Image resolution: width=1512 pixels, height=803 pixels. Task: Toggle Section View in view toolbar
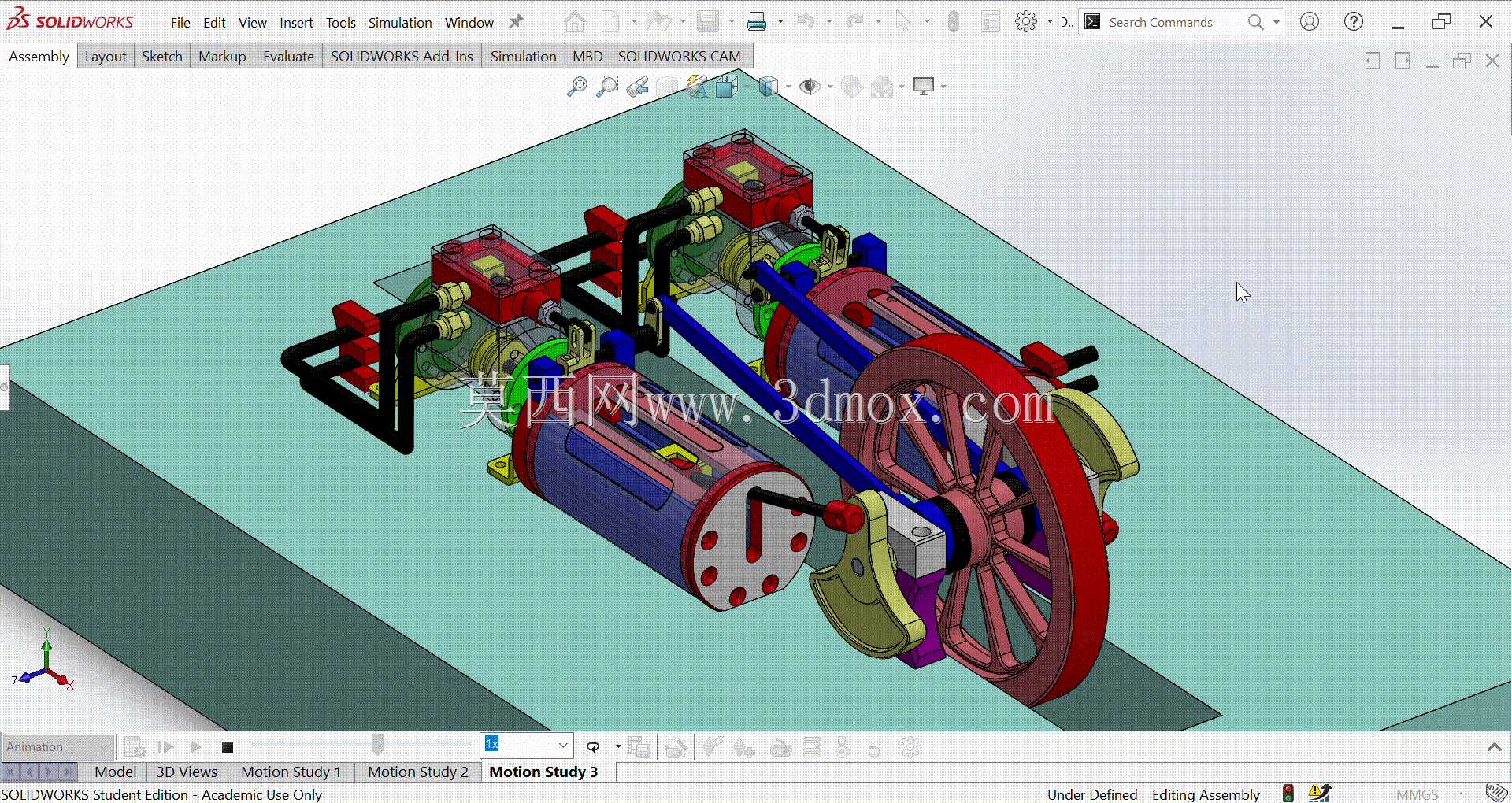click(668, 87)
